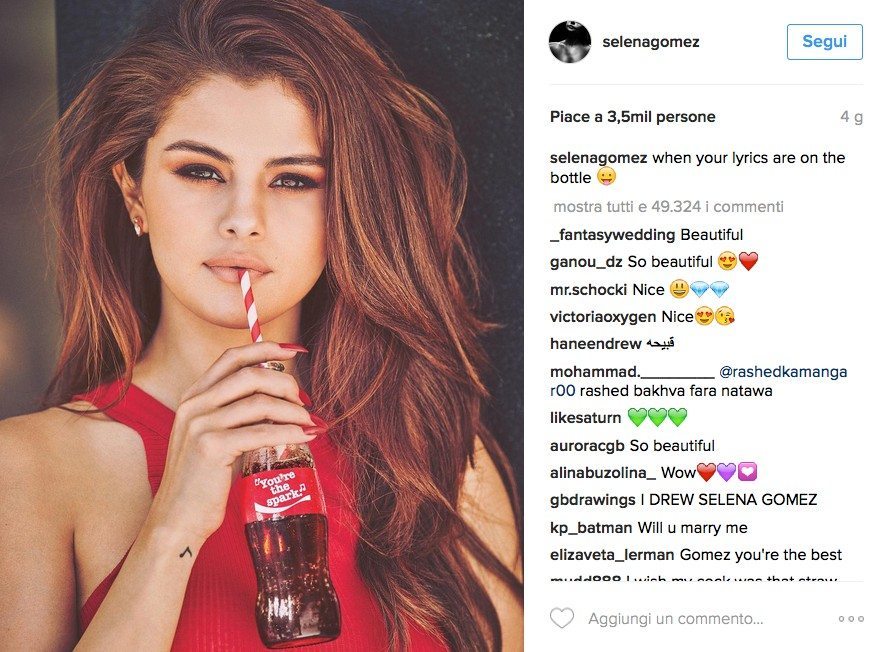Click the post photo with the bottle
Screen dimensions: 874x652
click(x=262, y=326)
